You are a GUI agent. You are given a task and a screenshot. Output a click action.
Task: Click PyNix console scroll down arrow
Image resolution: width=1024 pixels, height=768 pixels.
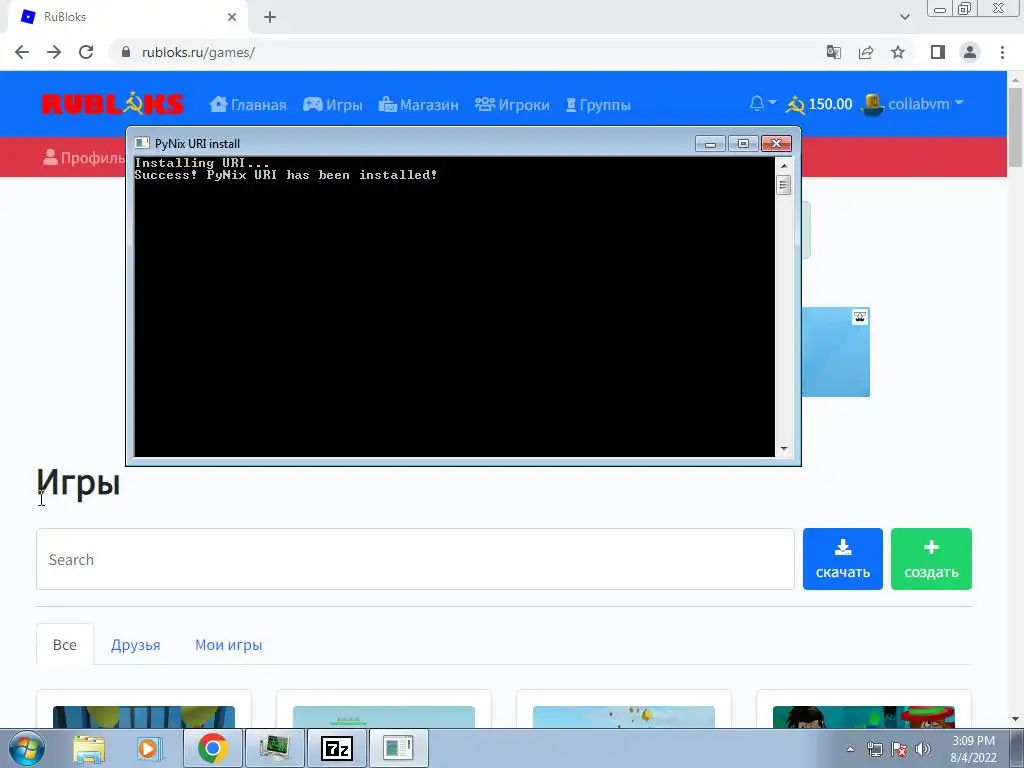point(784,449)
